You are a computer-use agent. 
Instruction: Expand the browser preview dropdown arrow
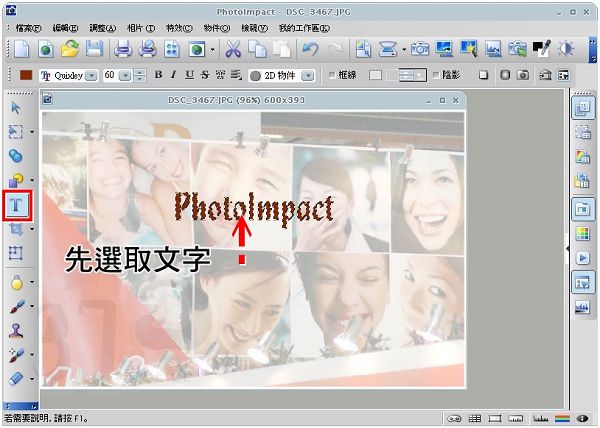pyautogui.click(x=213, y=50)
